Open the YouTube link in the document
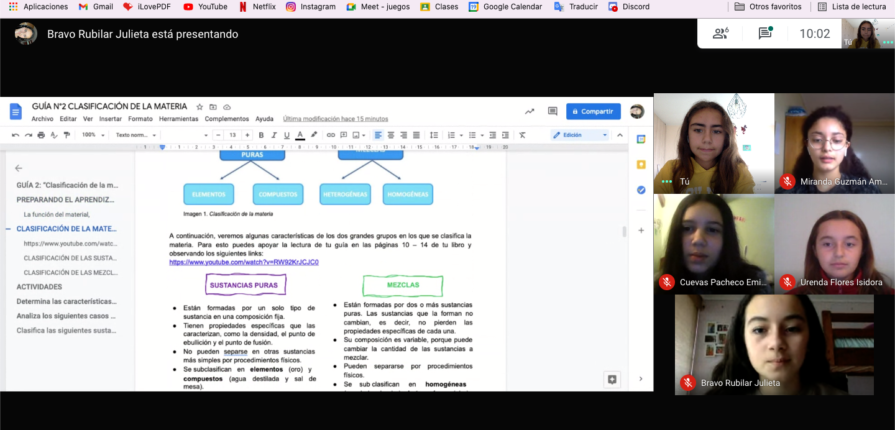The height and width of the screenshot is (430, 895). point(244,262)
